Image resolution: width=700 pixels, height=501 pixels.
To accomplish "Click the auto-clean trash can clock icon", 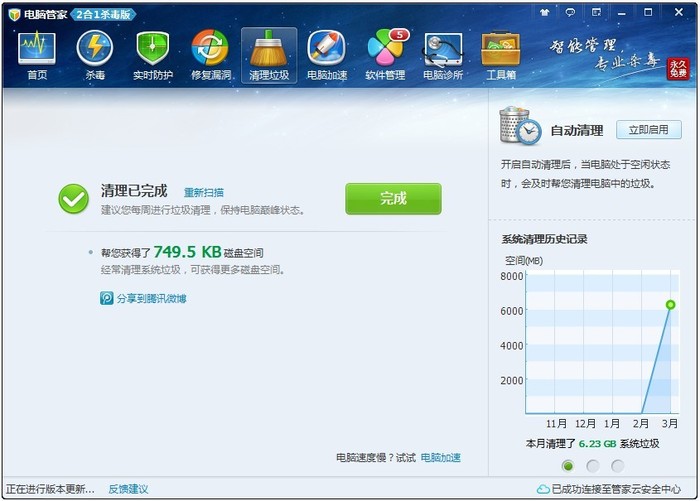I will pos(520,126).
